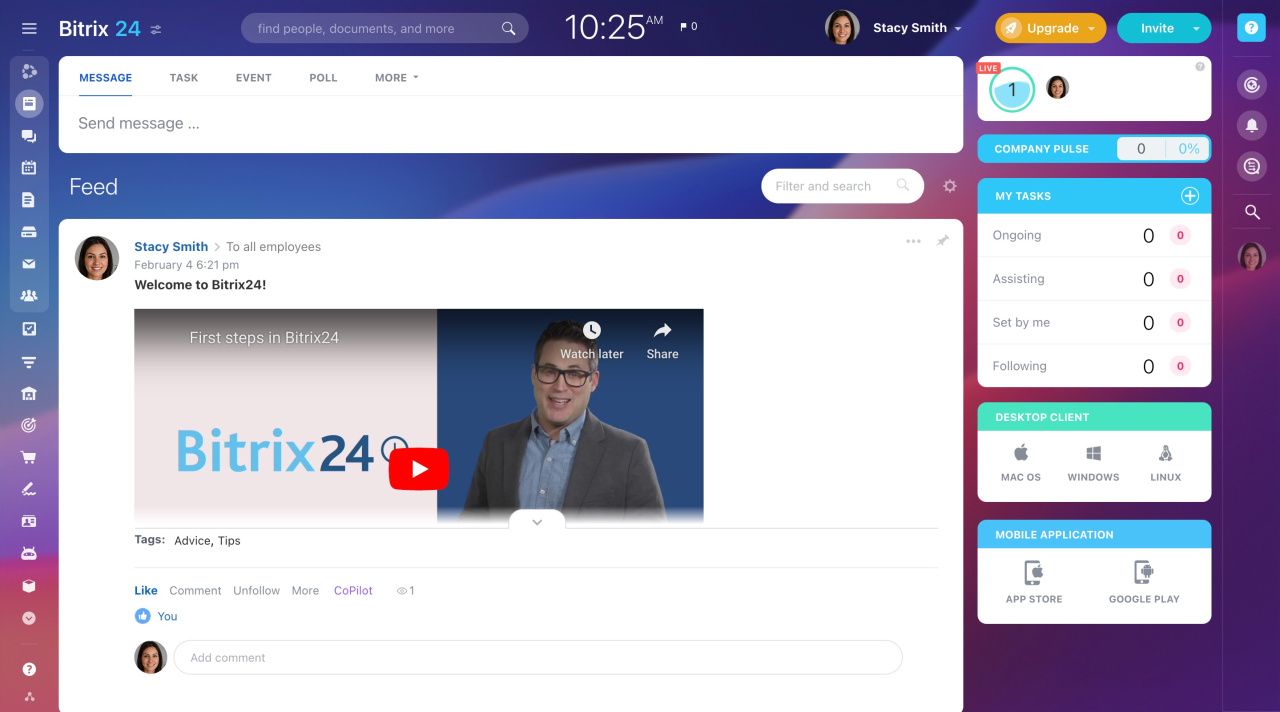The height and width of the screenshot is (712, 1280).
Task: Open the Calendar icon in the sidebar
Action: pos(28,167)
